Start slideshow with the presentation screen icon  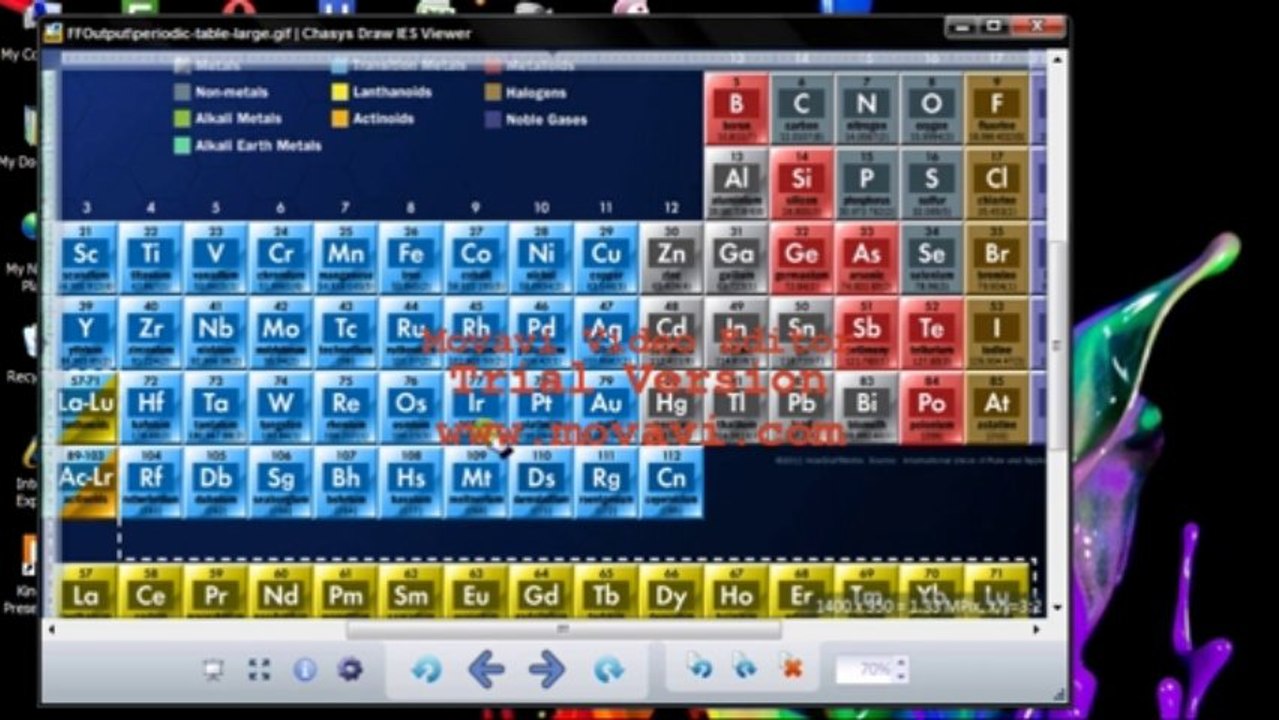213,670
